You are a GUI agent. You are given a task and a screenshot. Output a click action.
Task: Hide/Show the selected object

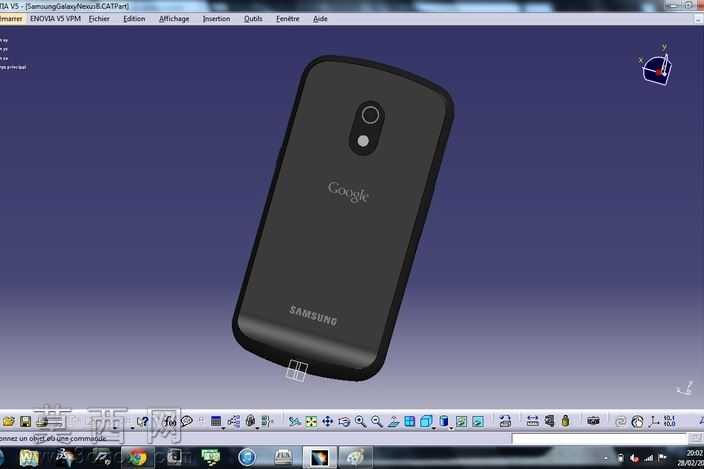[x=461, y=421]
